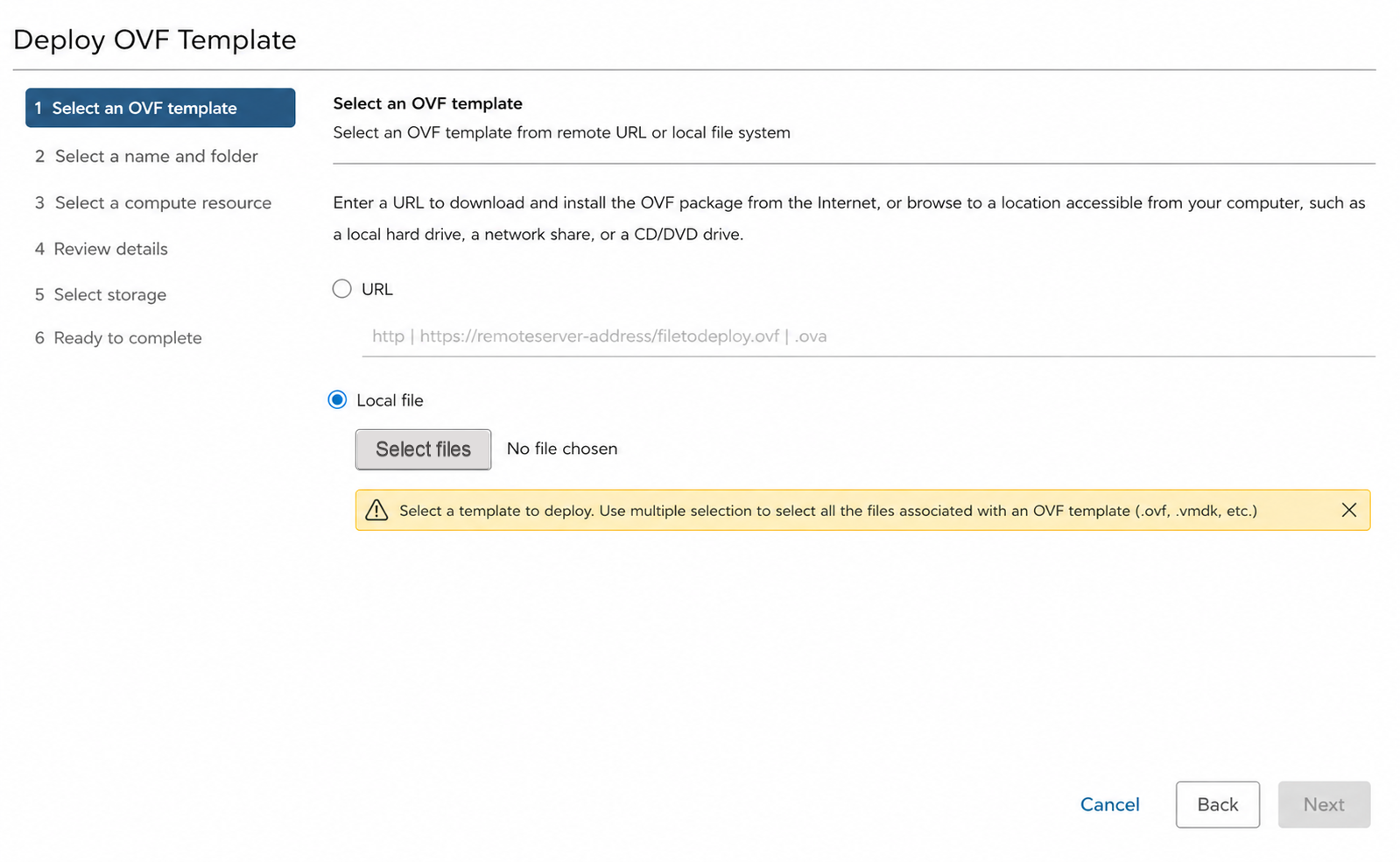This screenshot has width=1400, height=862.
Task: Go to step 1 Select an OVF template
Action: [x=160, y=108]
